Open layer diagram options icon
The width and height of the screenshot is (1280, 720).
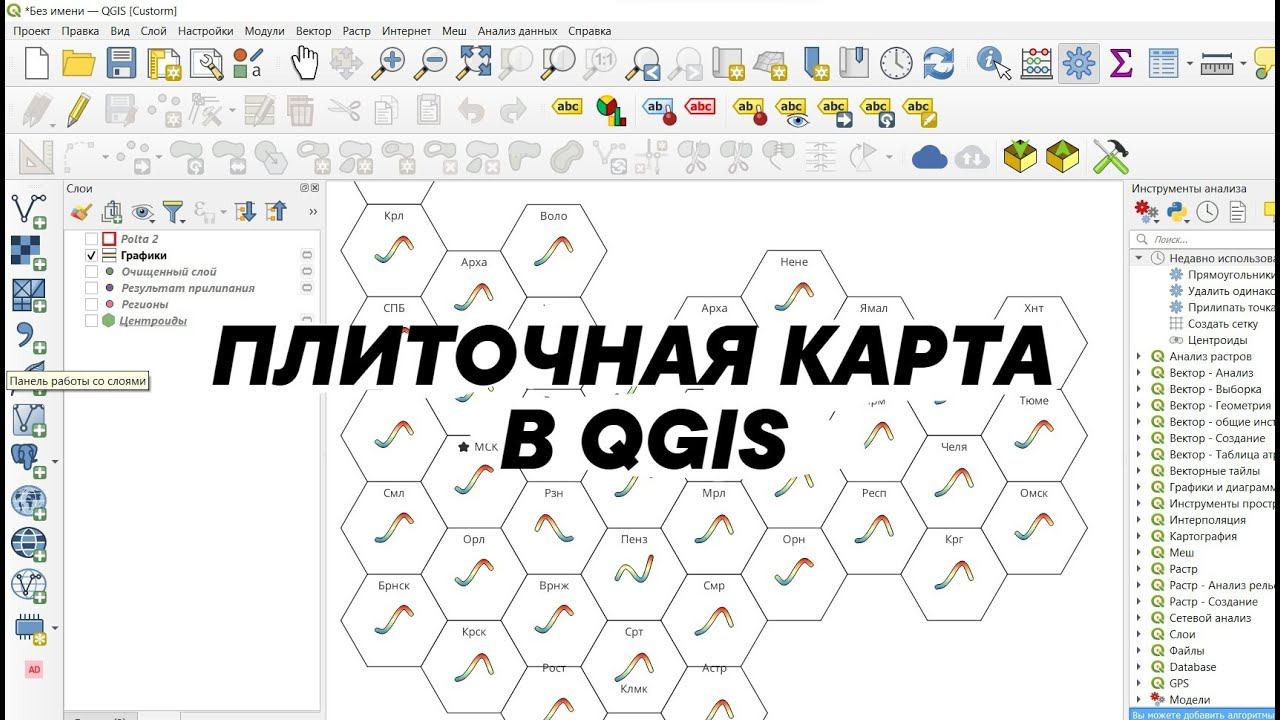click(x=610, y=109)
